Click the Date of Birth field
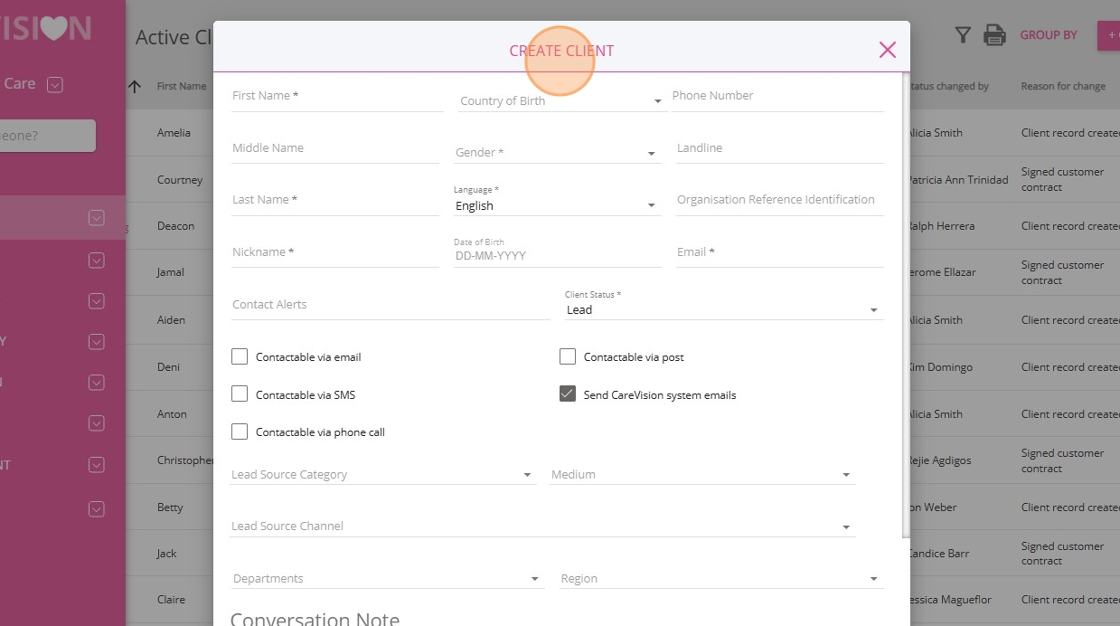This screenshot has height=626, width=1120. pos(556,255)
